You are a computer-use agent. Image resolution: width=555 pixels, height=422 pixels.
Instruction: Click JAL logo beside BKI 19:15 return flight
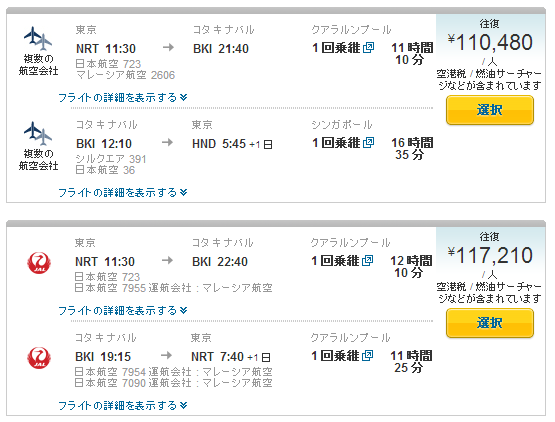(39, 358)
